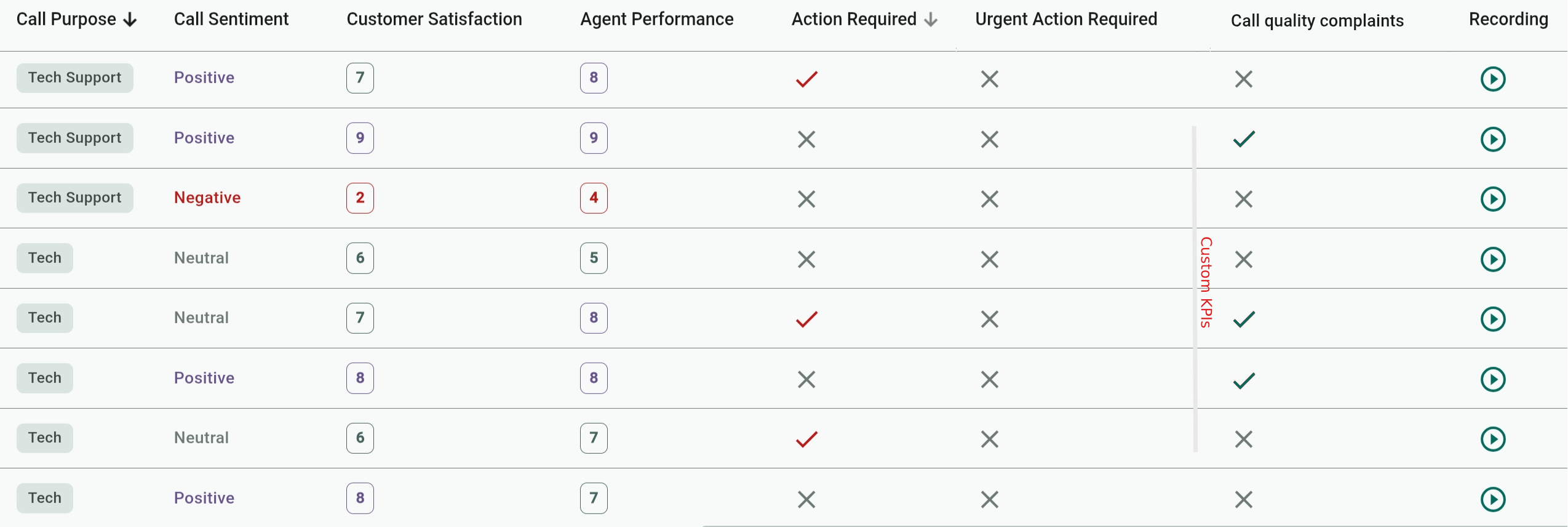
Task: Play recording in the last table row
Action: (1492, 499)
